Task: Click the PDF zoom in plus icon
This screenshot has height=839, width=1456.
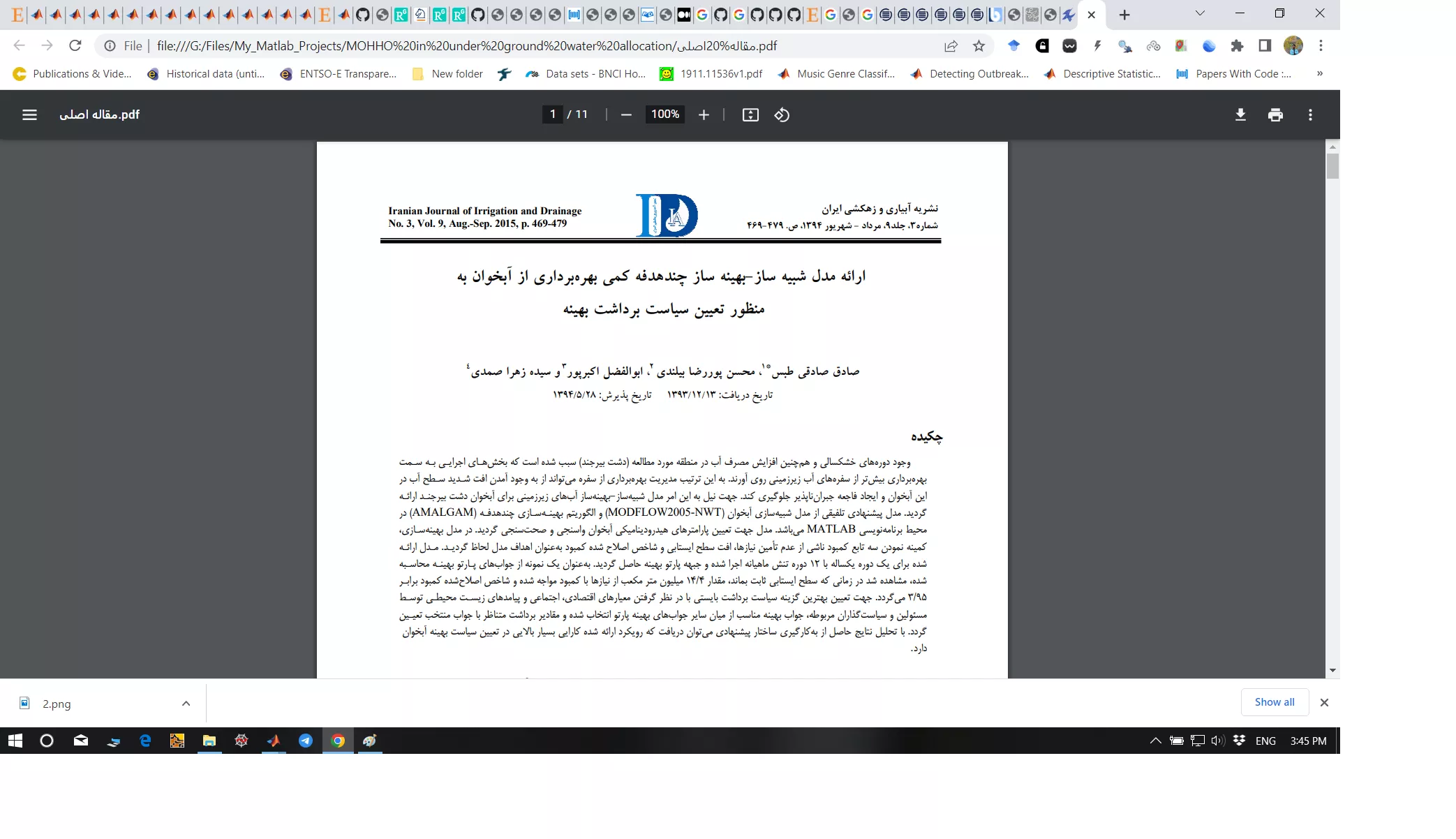Action: pos(704,114)
